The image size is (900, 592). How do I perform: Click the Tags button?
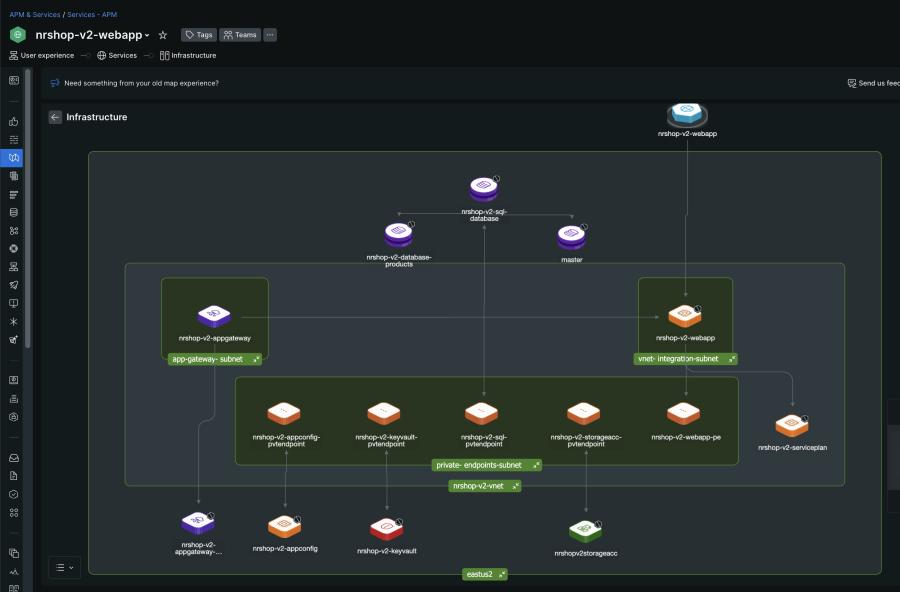pyautogui.click(x=198, y=35)
